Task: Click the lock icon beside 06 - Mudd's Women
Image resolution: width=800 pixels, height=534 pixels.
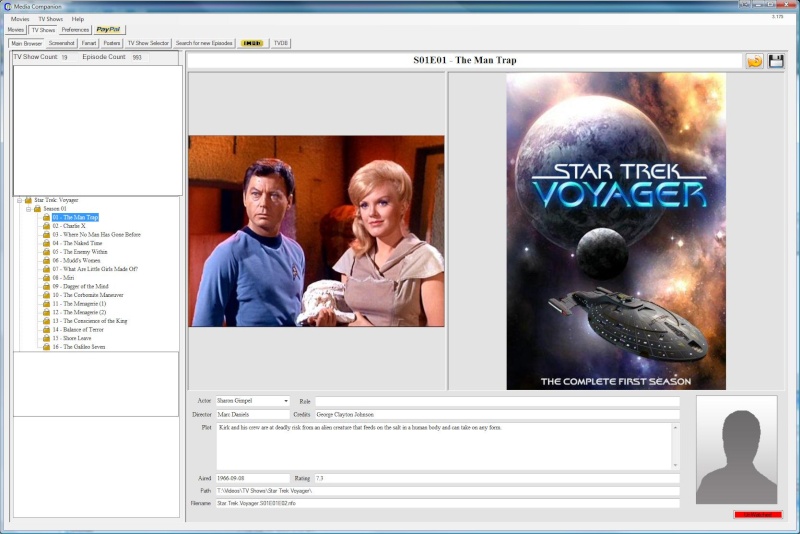Action: (46, 261)
